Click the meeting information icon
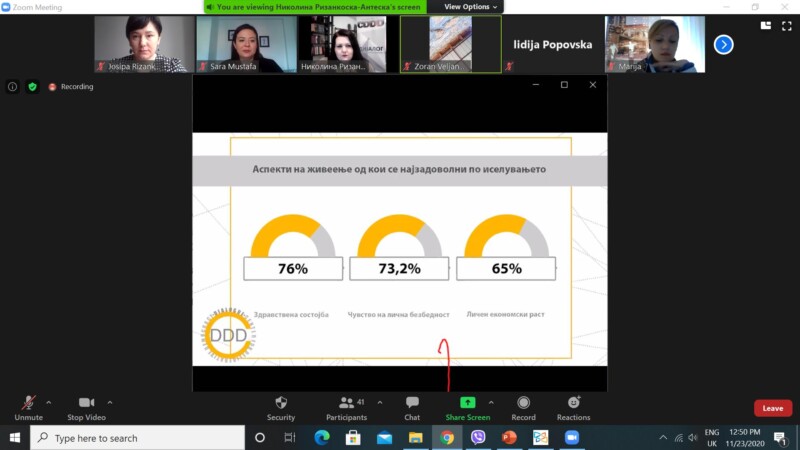The width and height of the screenshot is (800, 450). [x=13, y=87]
